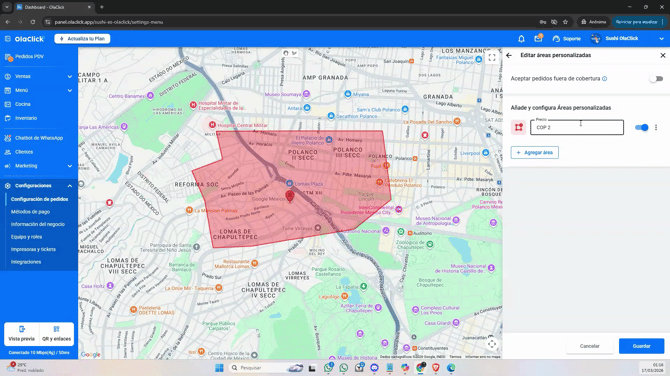Viewport: 670px width, 376px height.
Task: Select the Dashboard - OlaClick browser tab
Action: point(53,7)
